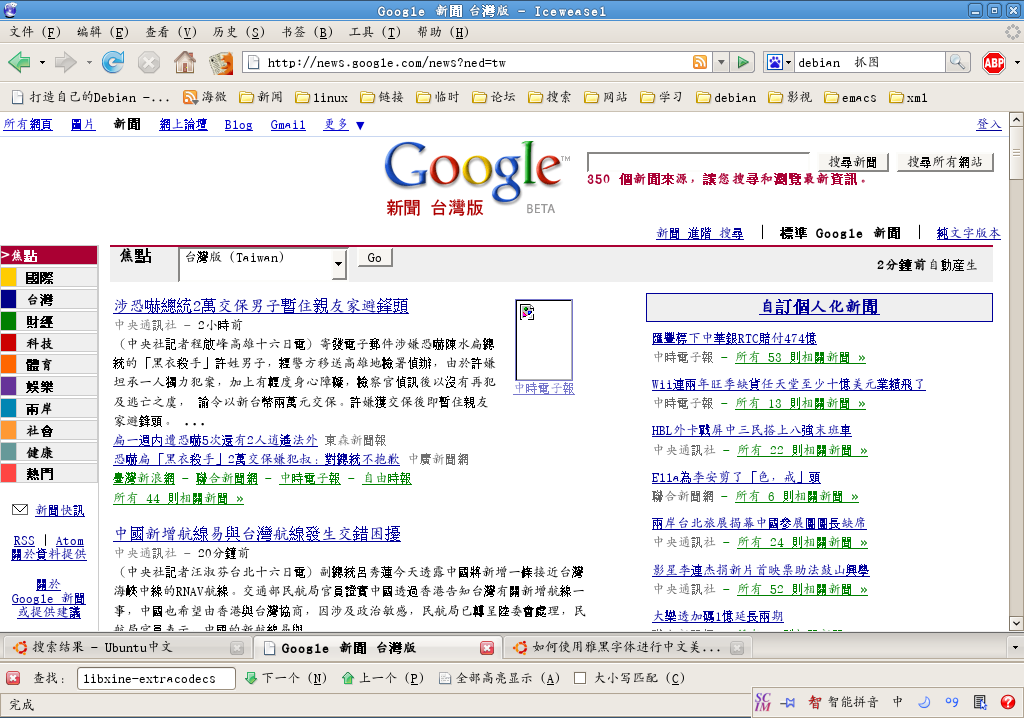1024x718 pixels.
Task: Switch to the 搜索结果 - Ubuntu中文 tab
Action: click(x=127, y=647)
